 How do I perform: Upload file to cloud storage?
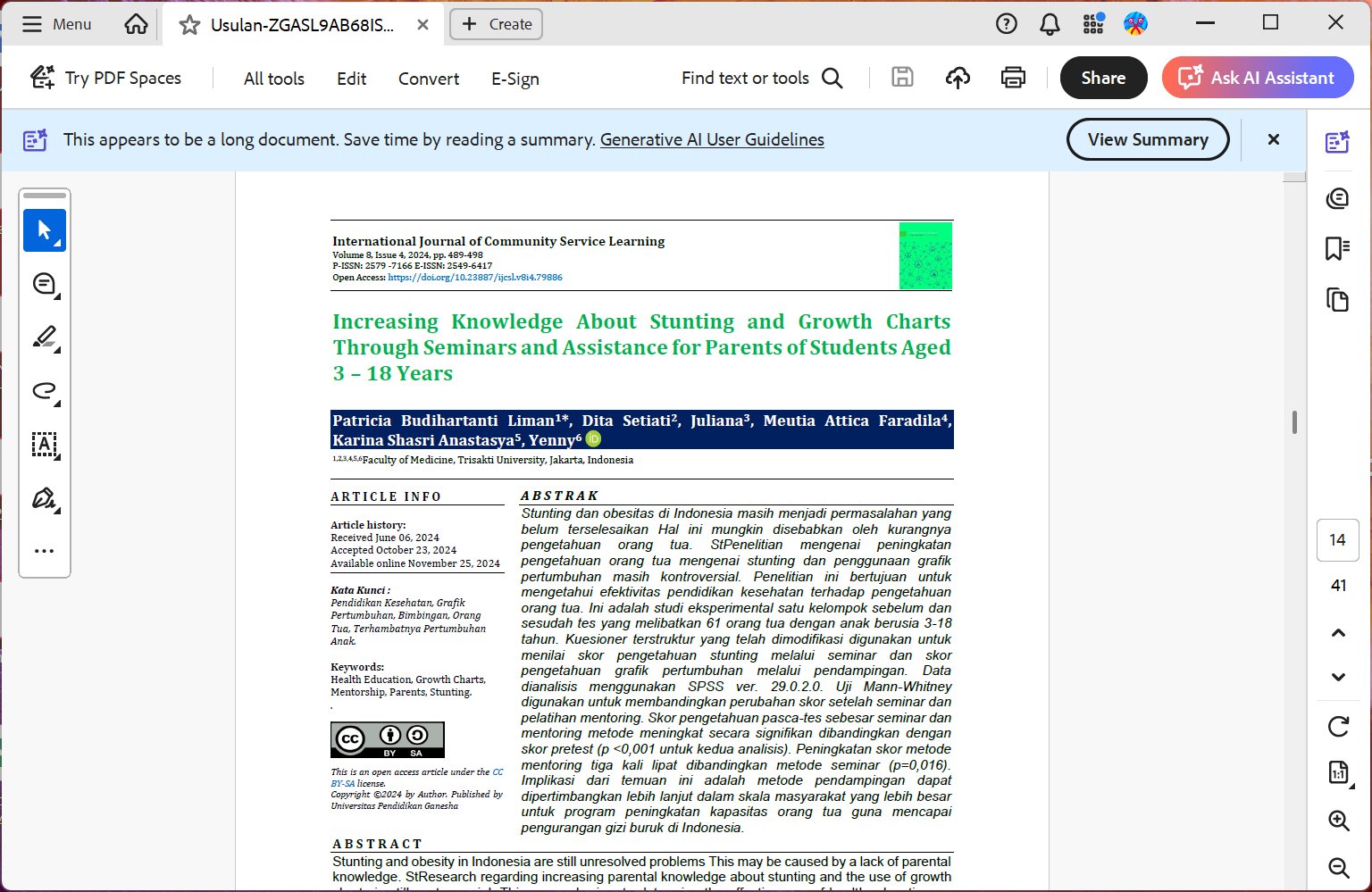click(958, 79)
